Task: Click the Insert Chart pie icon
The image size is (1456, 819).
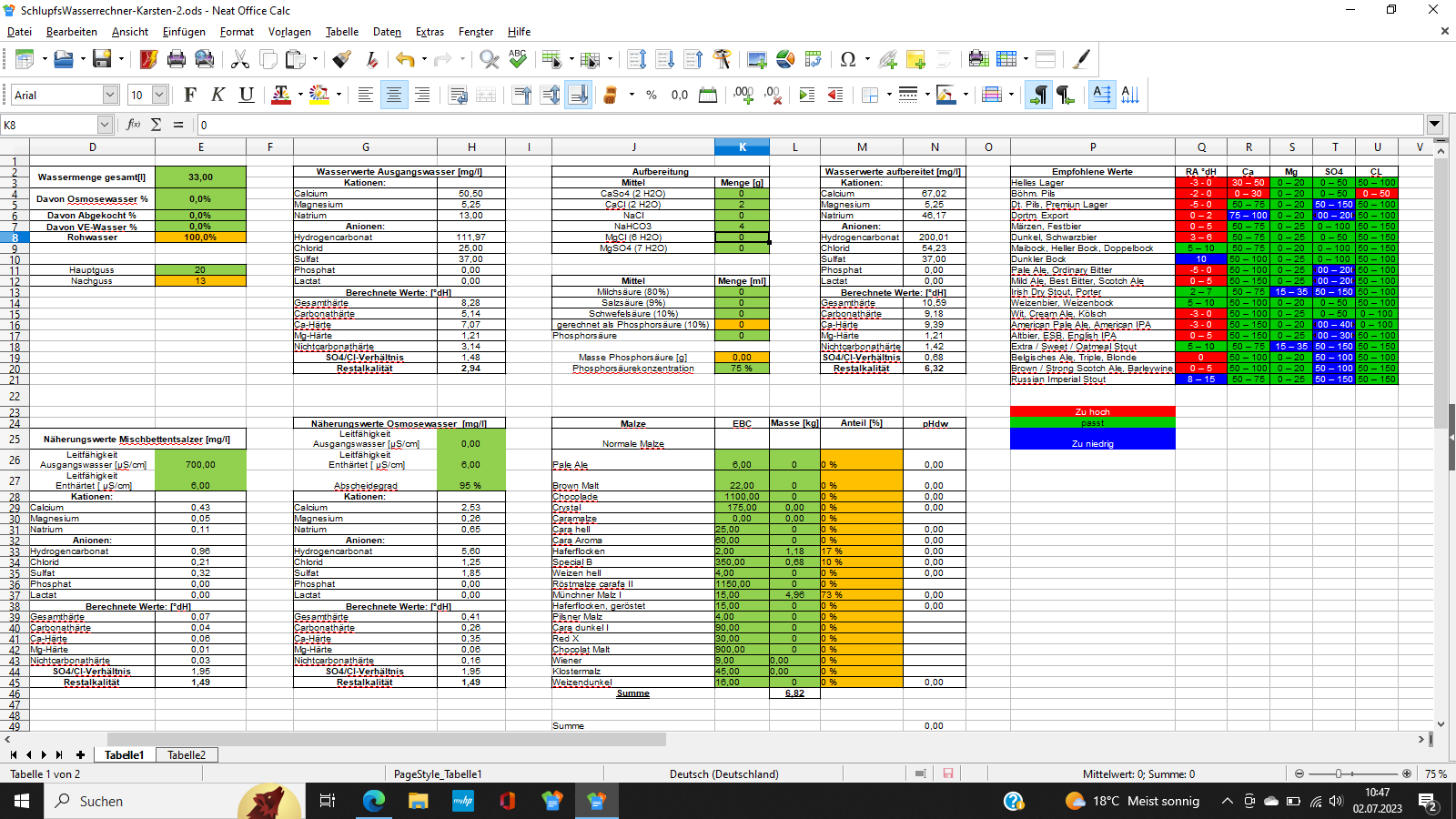Action: pyautogui.click(x=785, y=60)
